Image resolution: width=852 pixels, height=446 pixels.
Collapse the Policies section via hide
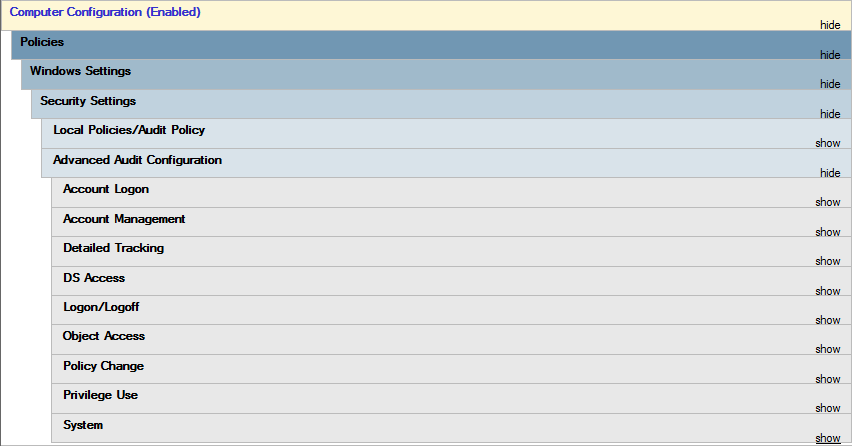click(829, 55)
